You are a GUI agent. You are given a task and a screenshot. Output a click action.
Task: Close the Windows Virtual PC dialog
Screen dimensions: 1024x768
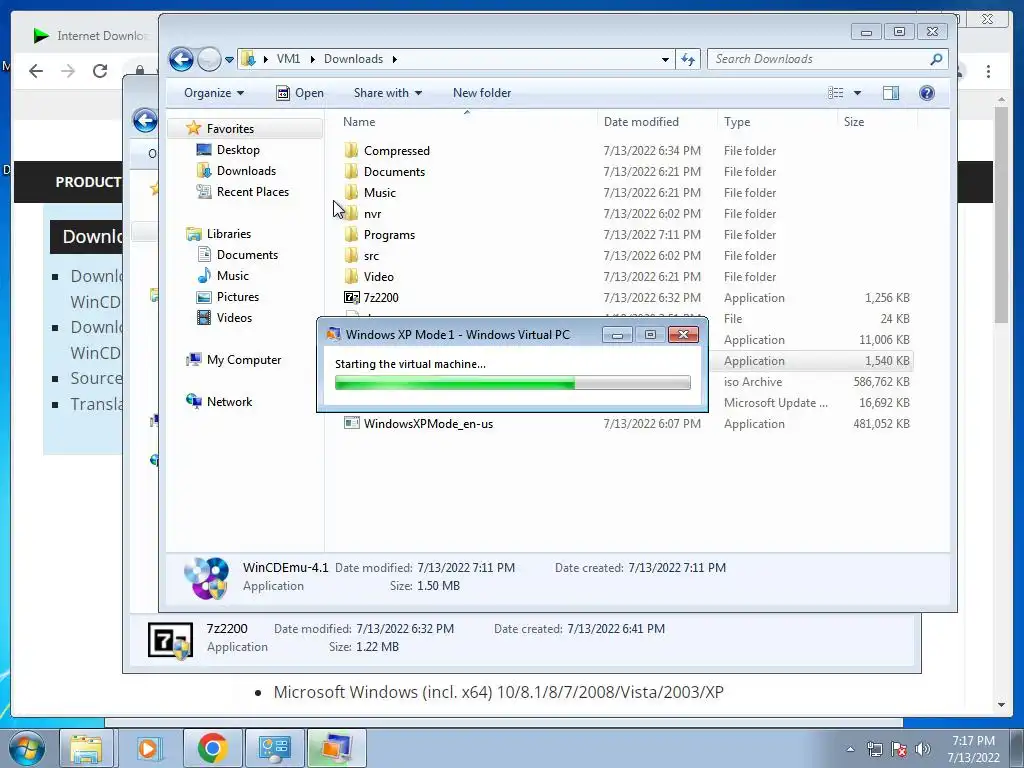tap(683, 334)
